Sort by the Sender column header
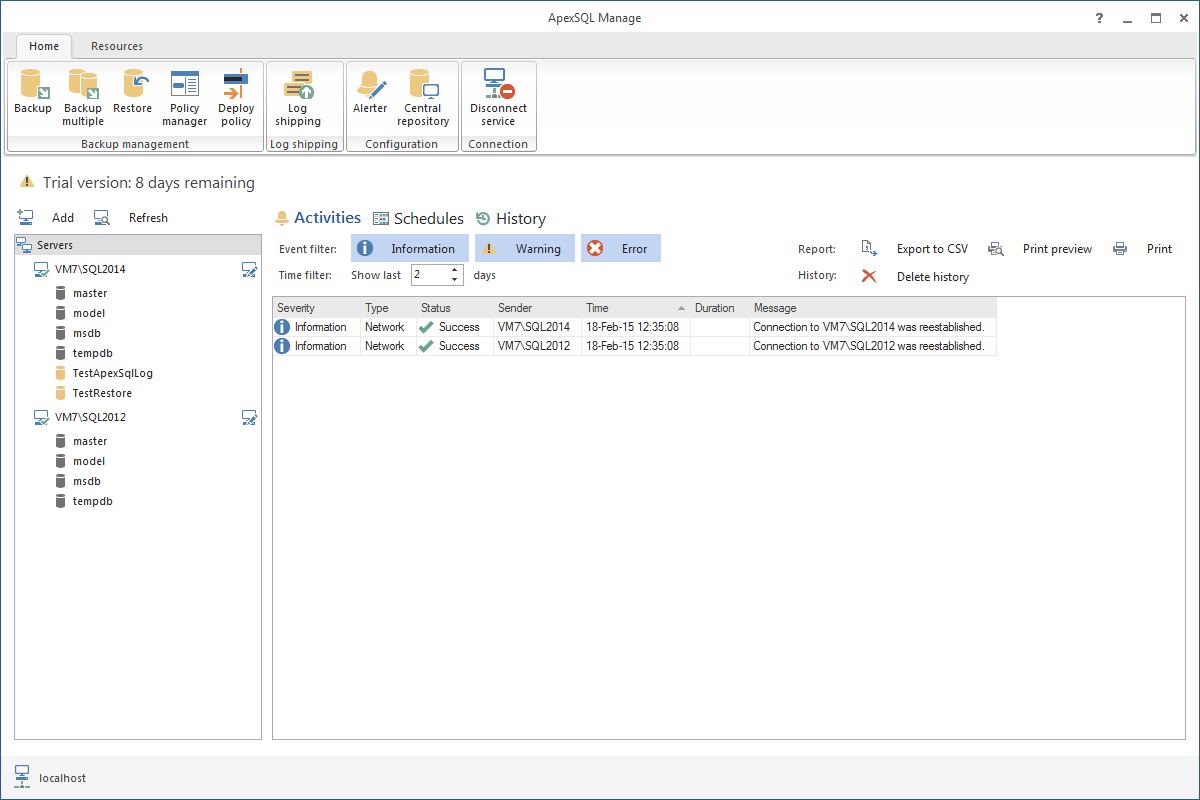The width and height of the screenshot is (1200, 800). pos(537,308)
